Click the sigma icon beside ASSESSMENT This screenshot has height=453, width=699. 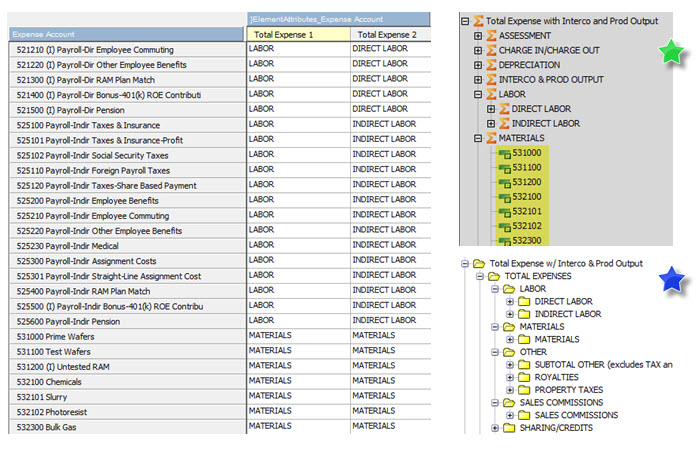coord(491,35)
